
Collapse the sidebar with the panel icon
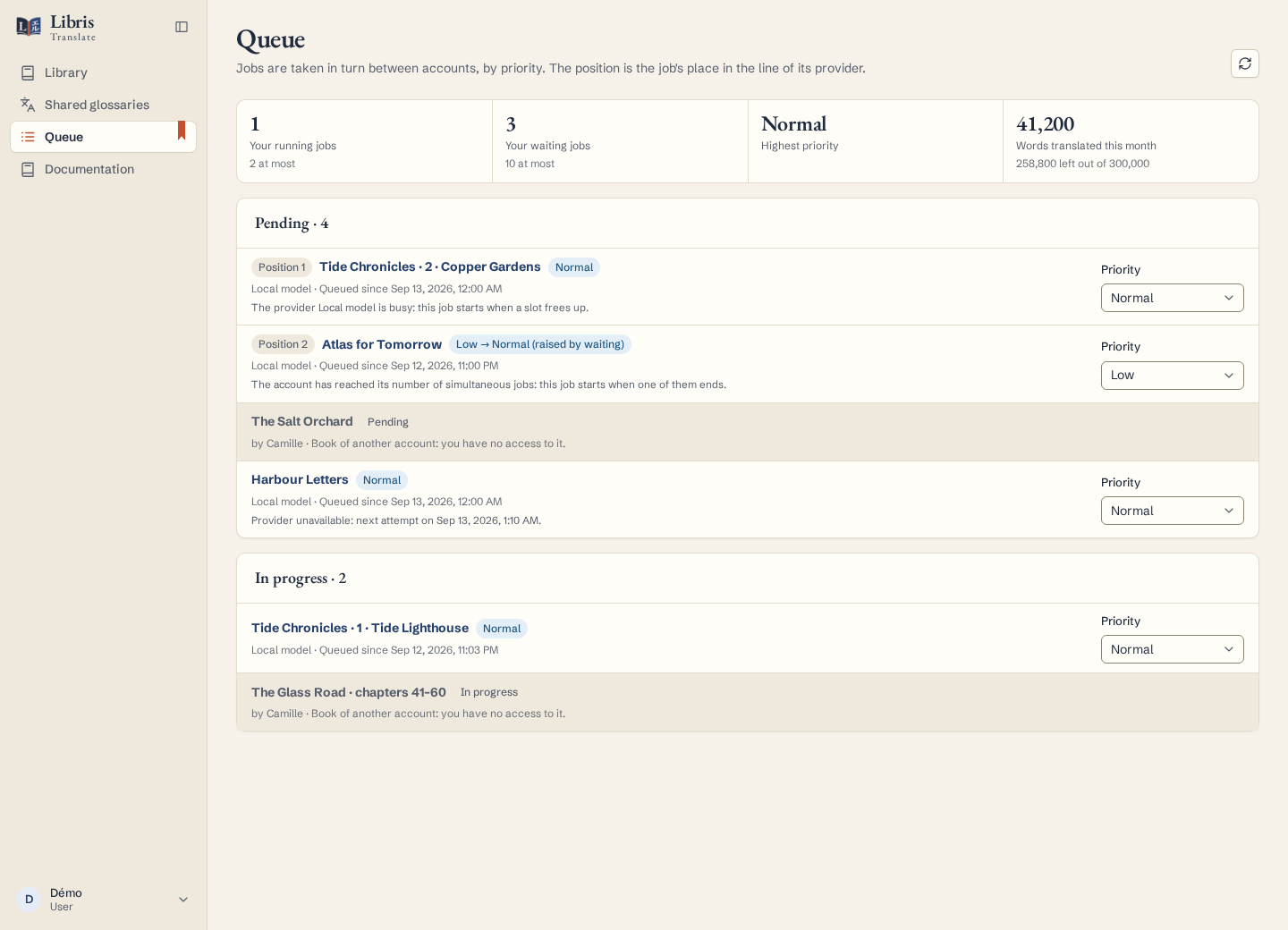click(182, 27)
